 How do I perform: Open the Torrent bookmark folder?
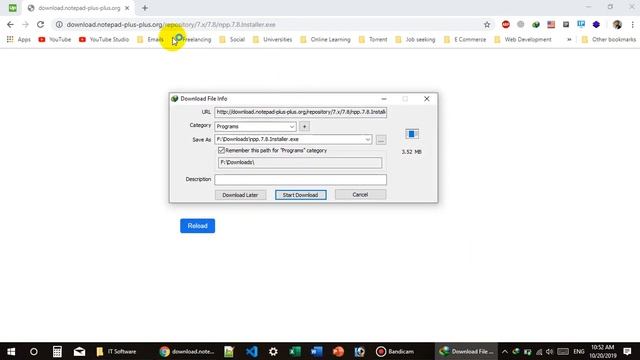pos(373,40)
